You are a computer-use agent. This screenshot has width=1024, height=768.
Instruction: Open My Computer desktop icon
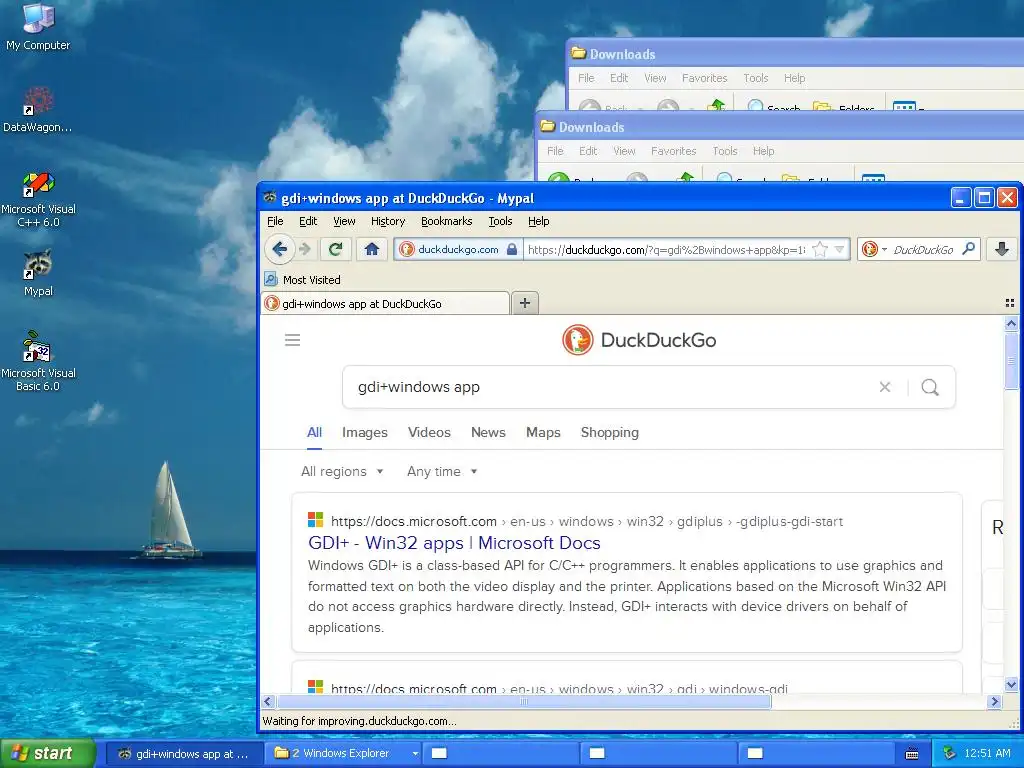[x=38, y=27]
